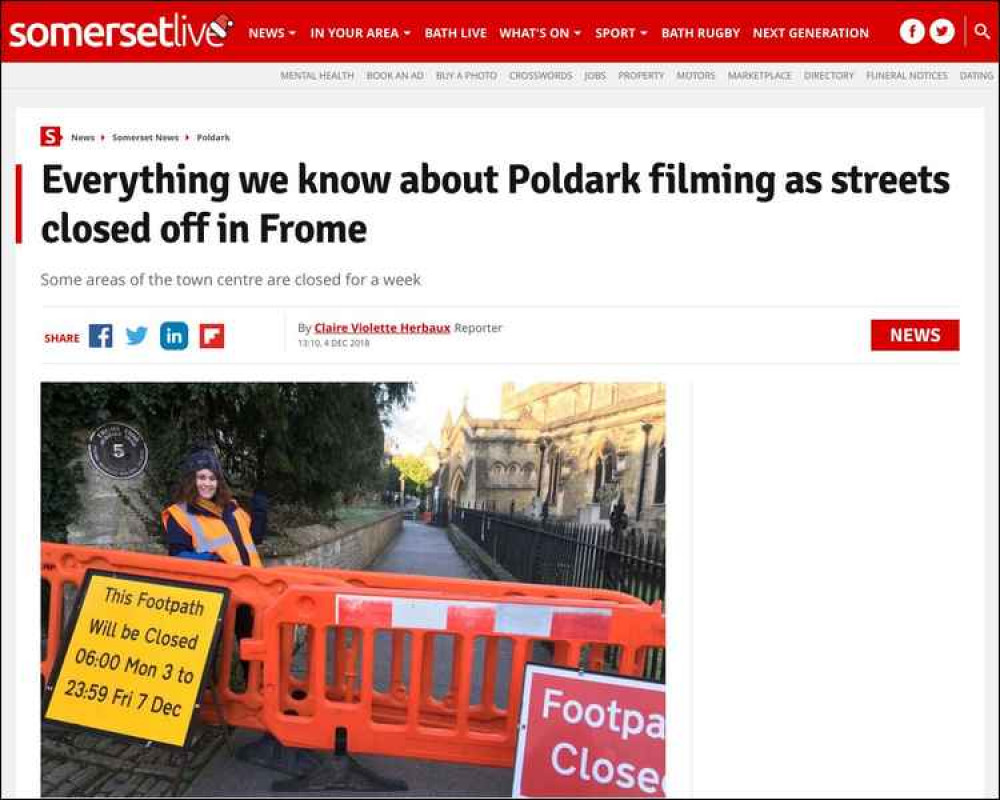
Task: Open the footpath closed article photo
Action: 353,589
